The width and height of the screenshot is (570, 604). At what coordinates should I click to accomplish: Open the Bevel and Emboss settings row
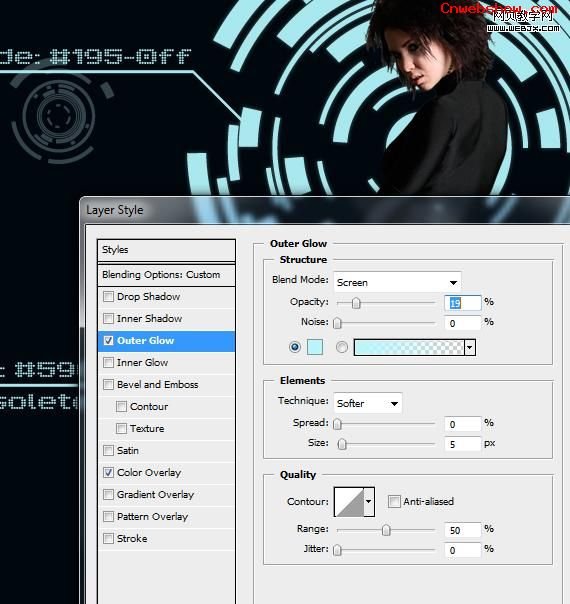(166, 384)
